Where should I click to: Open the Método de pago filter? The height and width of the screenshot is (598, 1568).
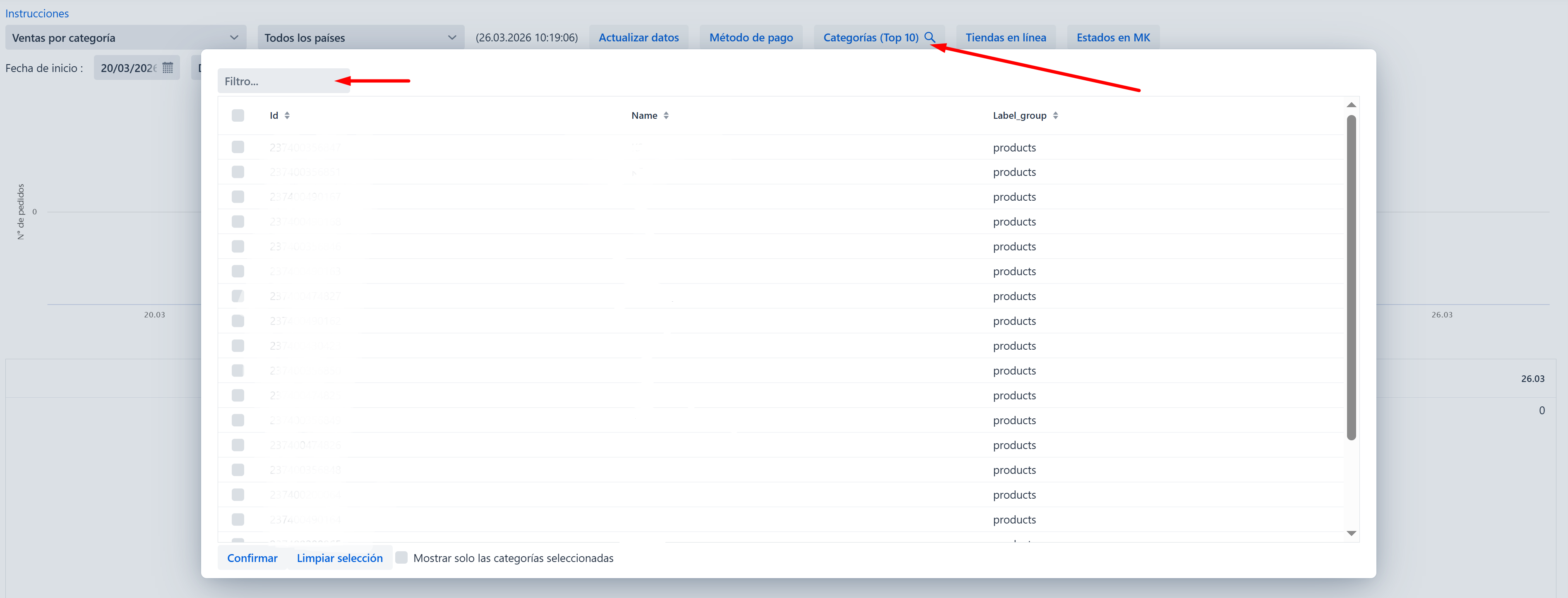pos(751,37)
